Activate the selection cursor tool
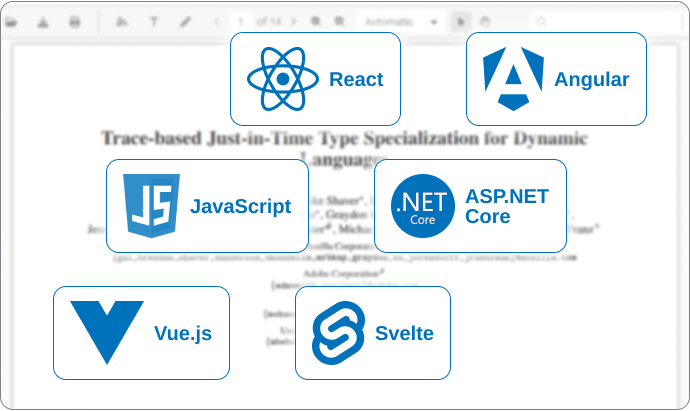The width and height of the screenshot is (690, 411). pos(461,22)
